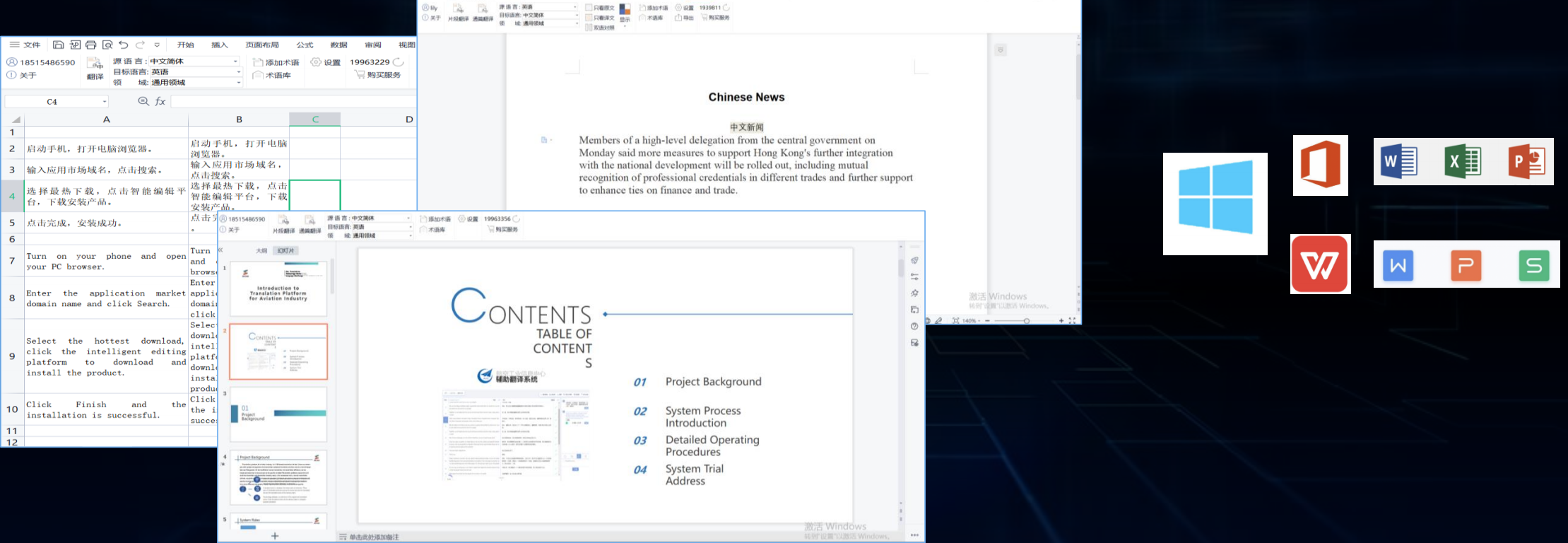Image resolution: width=1568 pixels, height=543 pixels.
Task: Click 片段翻译 in the presentation window toolbar
Action: [283, 224]
